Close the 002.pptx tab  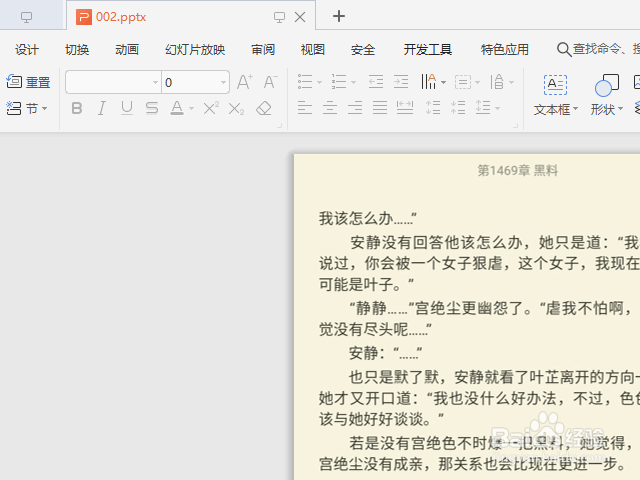[300, 17]
